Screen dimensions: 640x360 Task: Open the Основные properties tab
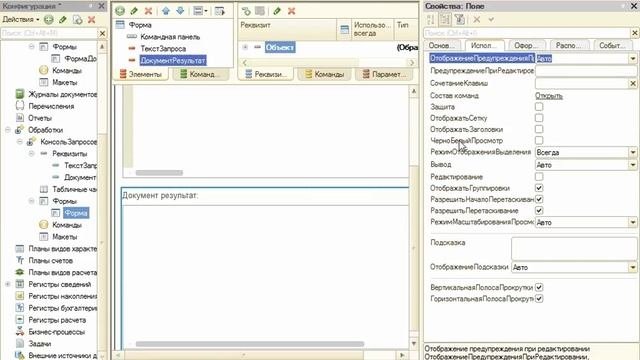click(x=442, y=46)
